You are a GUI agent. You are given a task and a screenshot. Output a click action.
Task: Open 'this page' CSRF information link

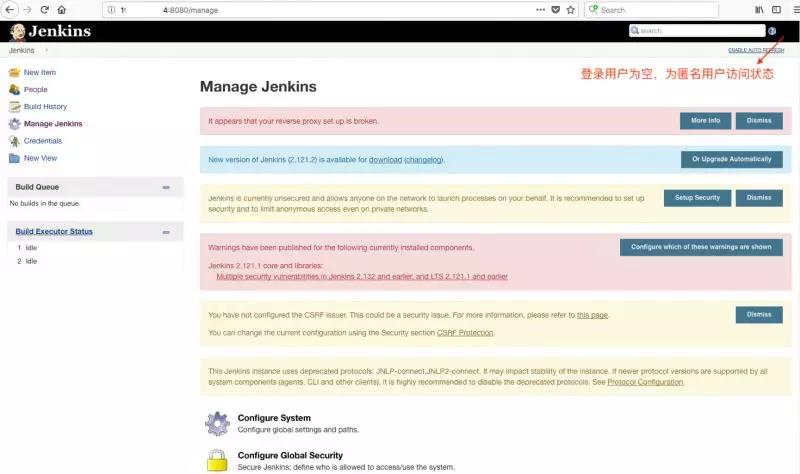coord(592,315)
